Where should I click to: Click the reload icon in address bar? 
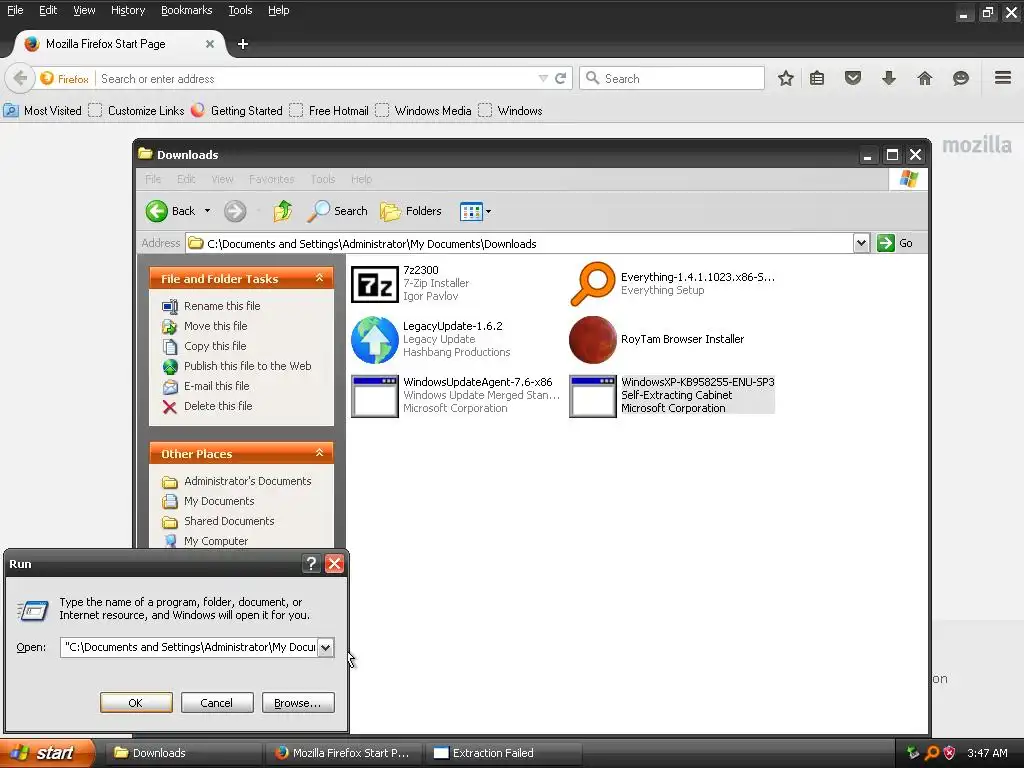pyautogui.click(x=560, y=78)
